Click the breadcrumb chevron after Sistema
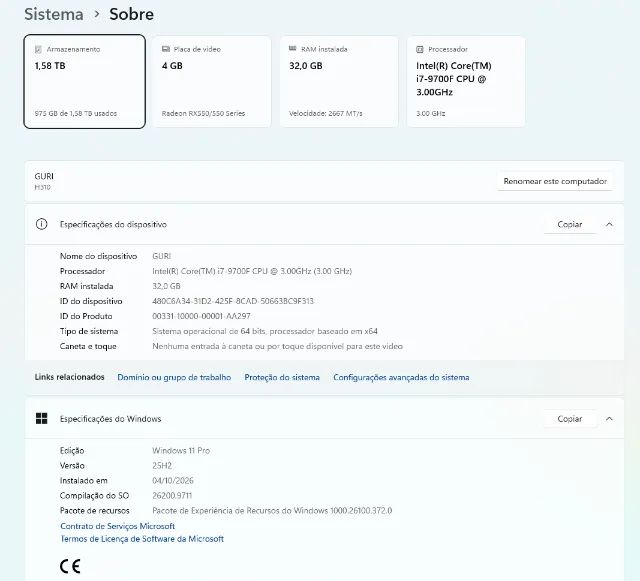The width and height of the screenshot is (640, 581). [x=97, y=14]
